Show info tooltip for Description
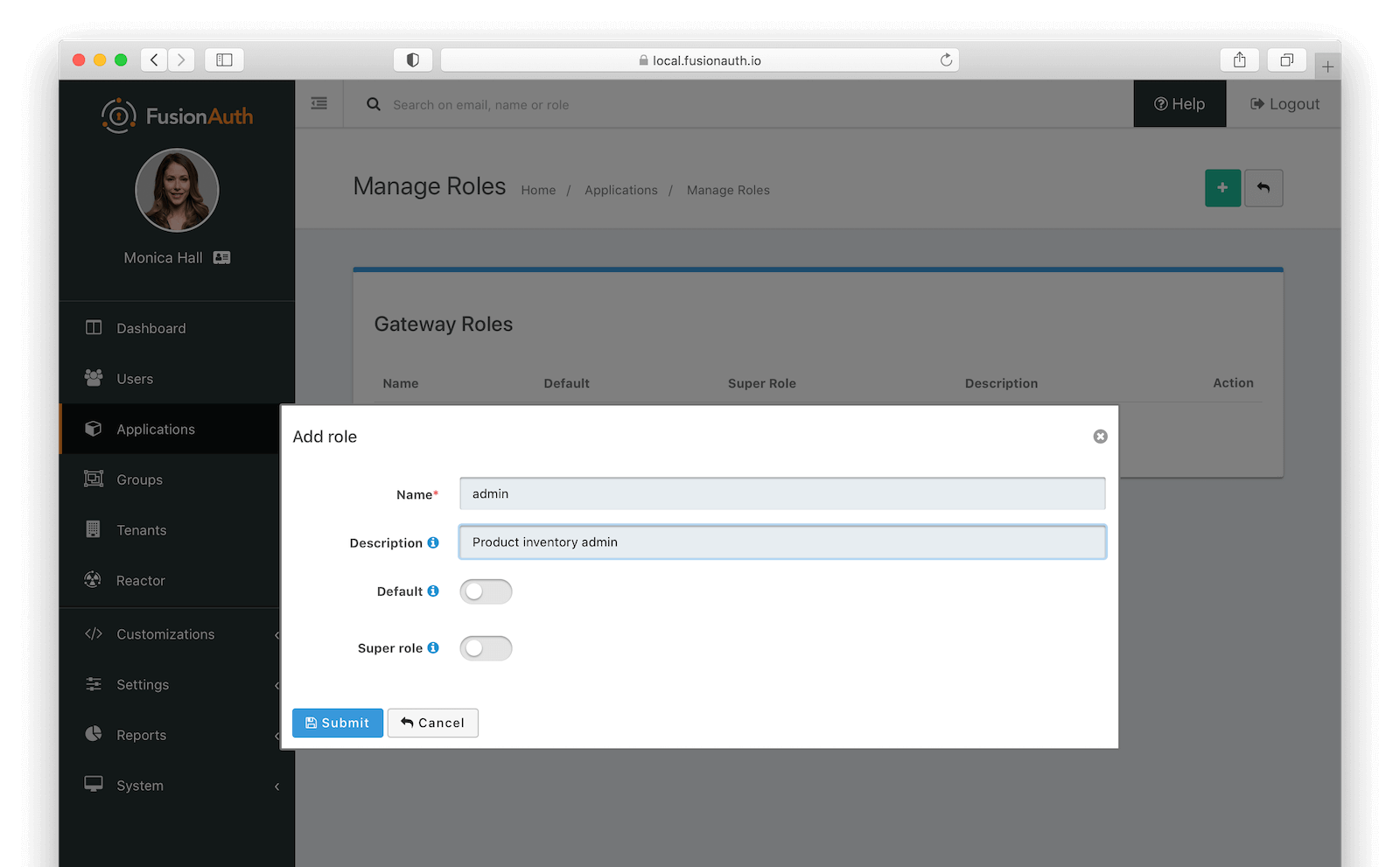The width and height of the screenshot is (1400, 867). pos(433,542)
